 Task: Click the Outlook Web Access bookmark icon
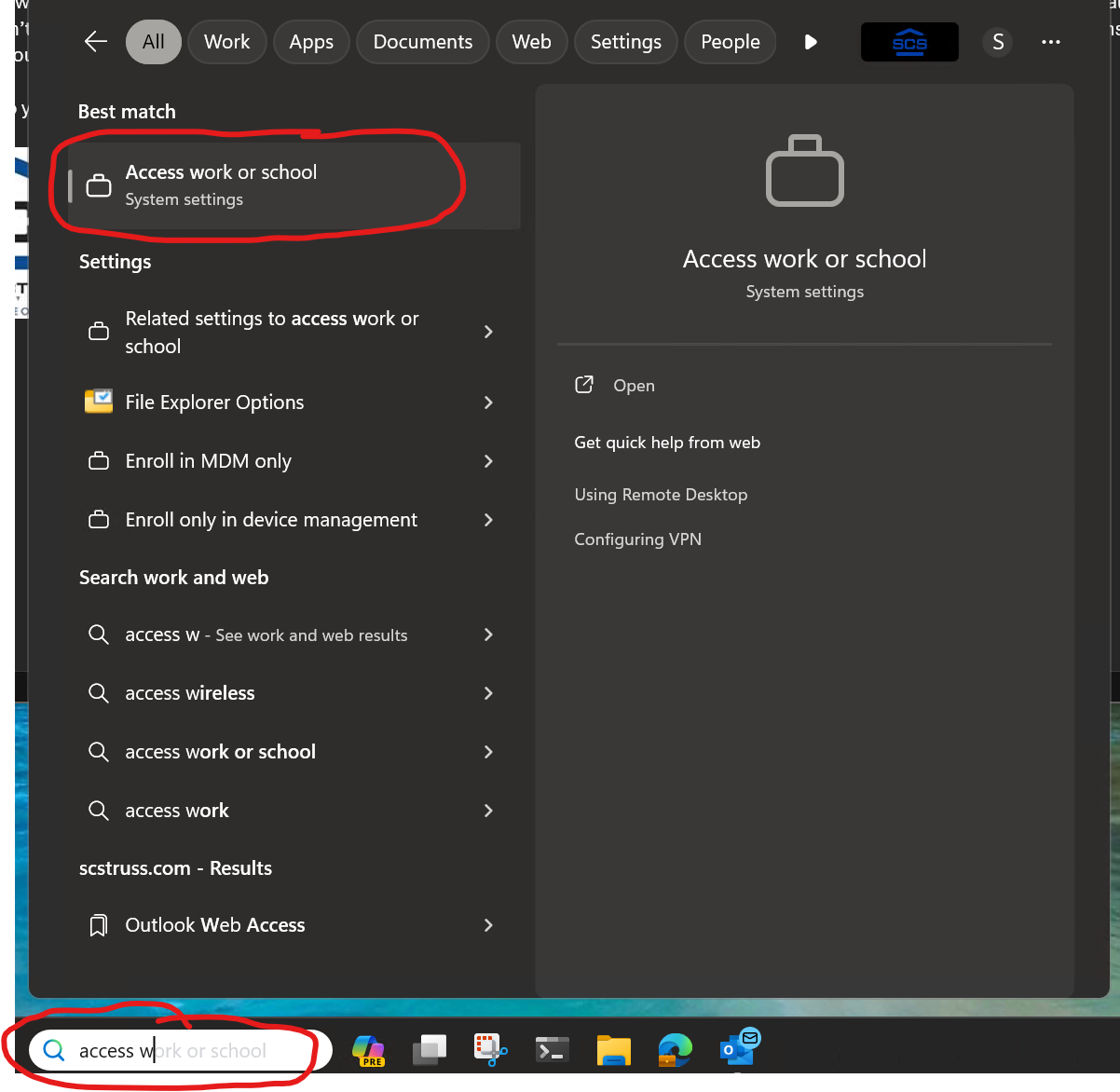(98, 925)
